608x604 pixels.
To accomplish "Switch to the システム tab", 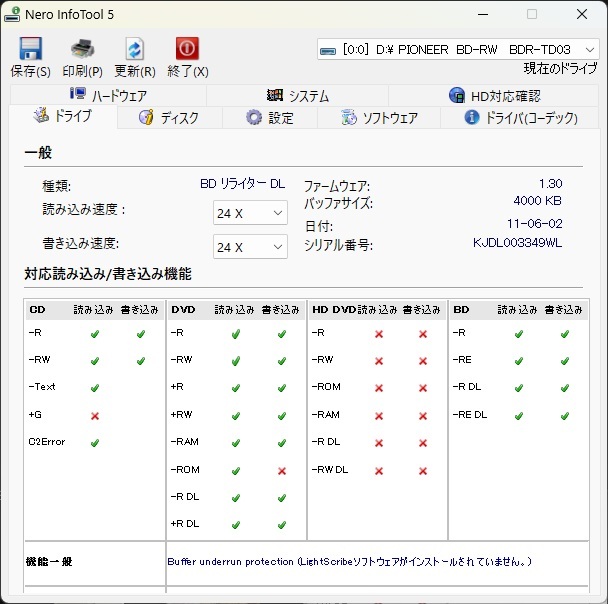I will click(298, 96).
